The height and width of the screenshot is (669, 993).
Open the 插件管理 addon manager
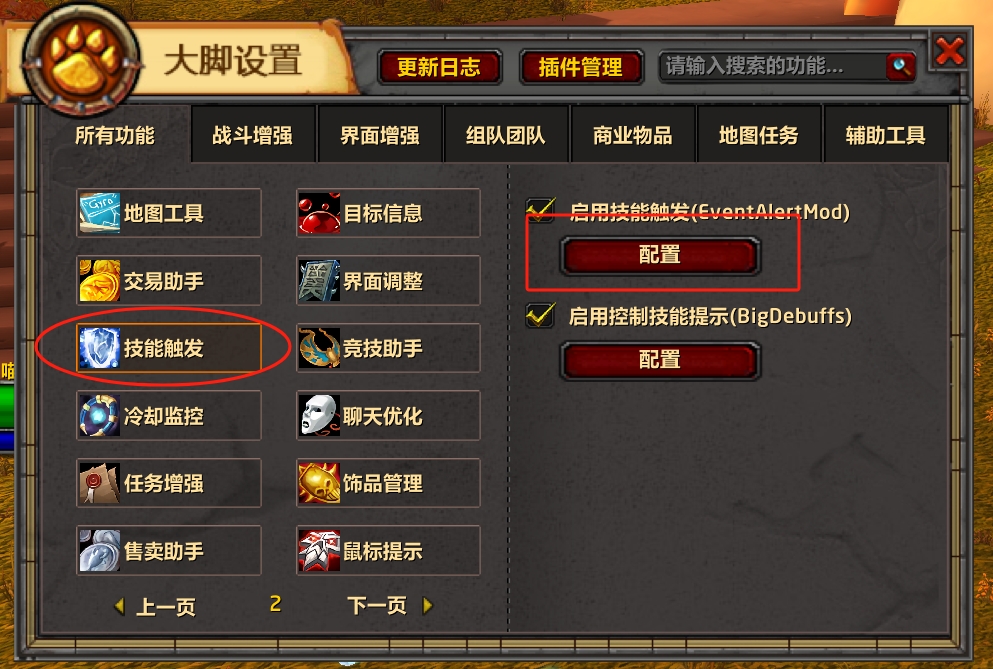(x=581, y=67)
